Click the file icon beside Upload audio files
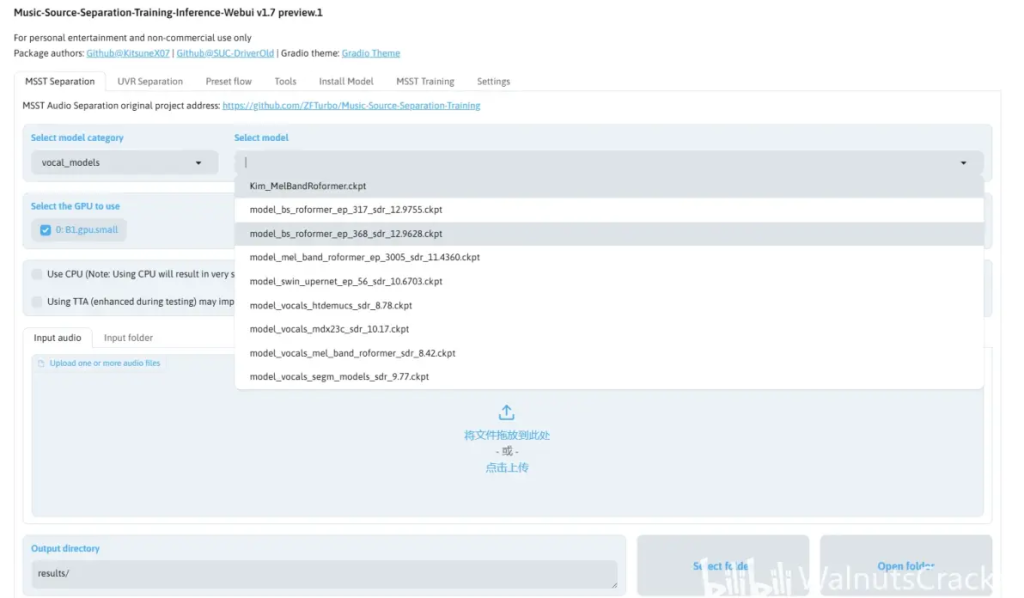Screen dimensions: 1024x598 [x=41, y=364]
